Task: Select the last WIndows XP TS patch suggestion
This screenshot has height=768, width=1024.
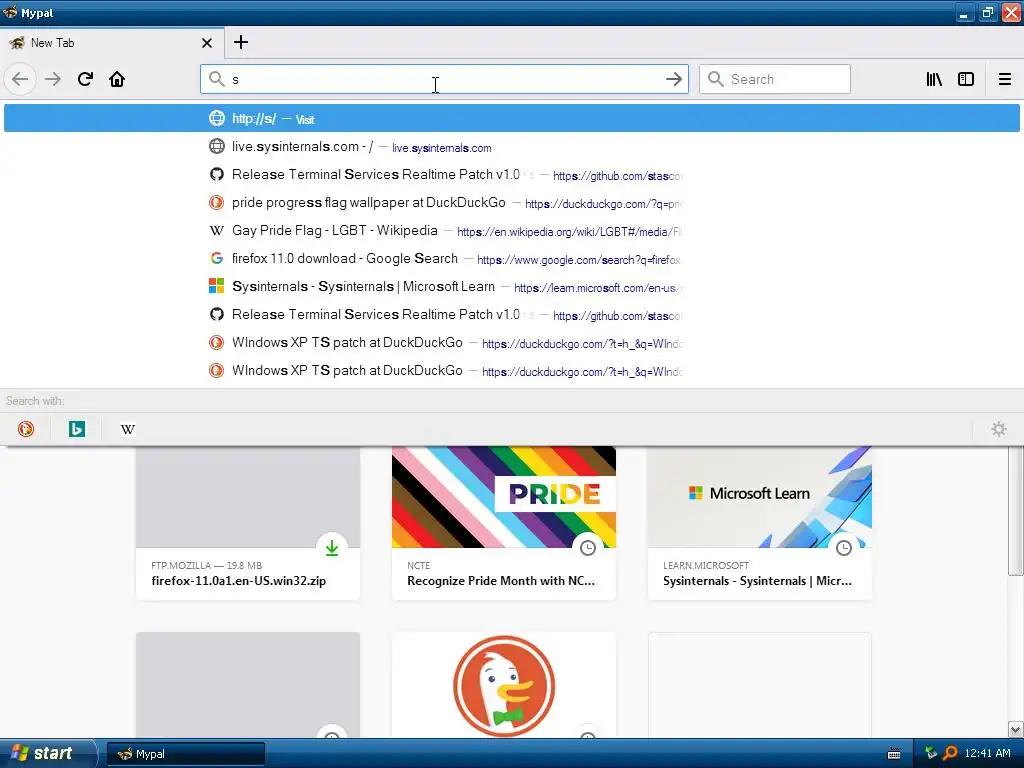Action: coord(512,371)
